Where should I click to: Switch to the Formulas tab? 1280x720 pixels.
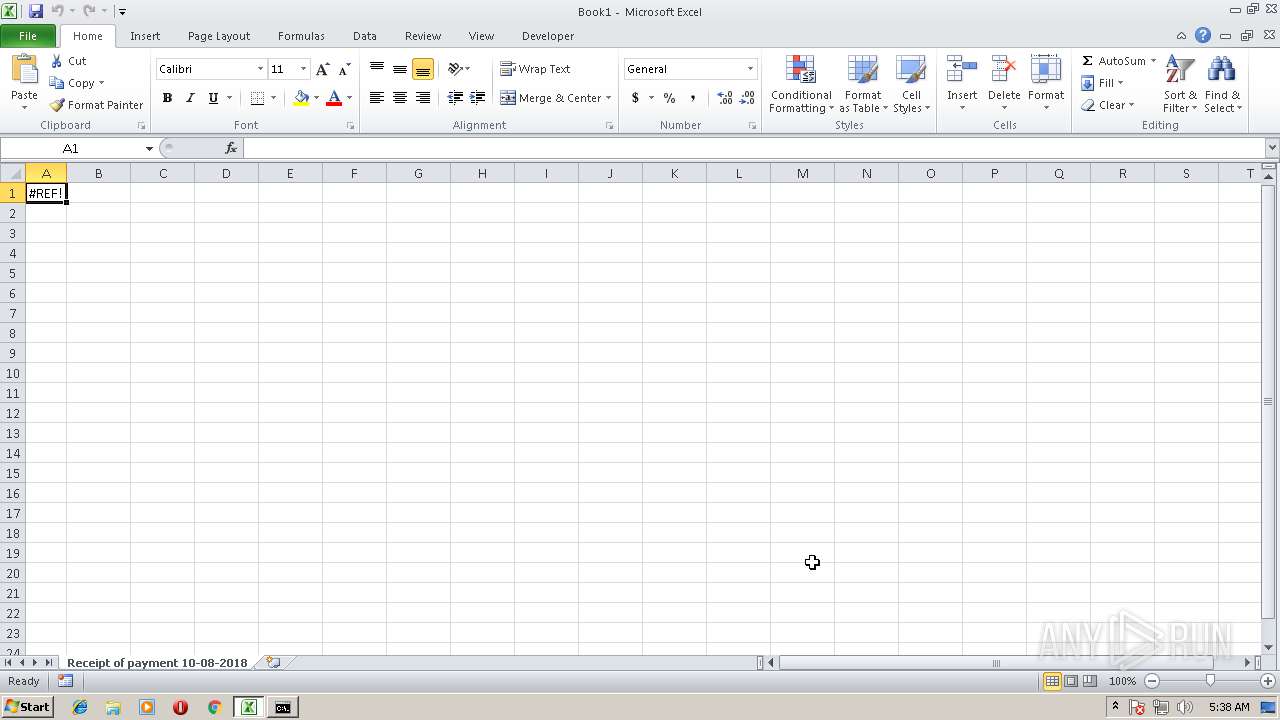tap(301, 36)
